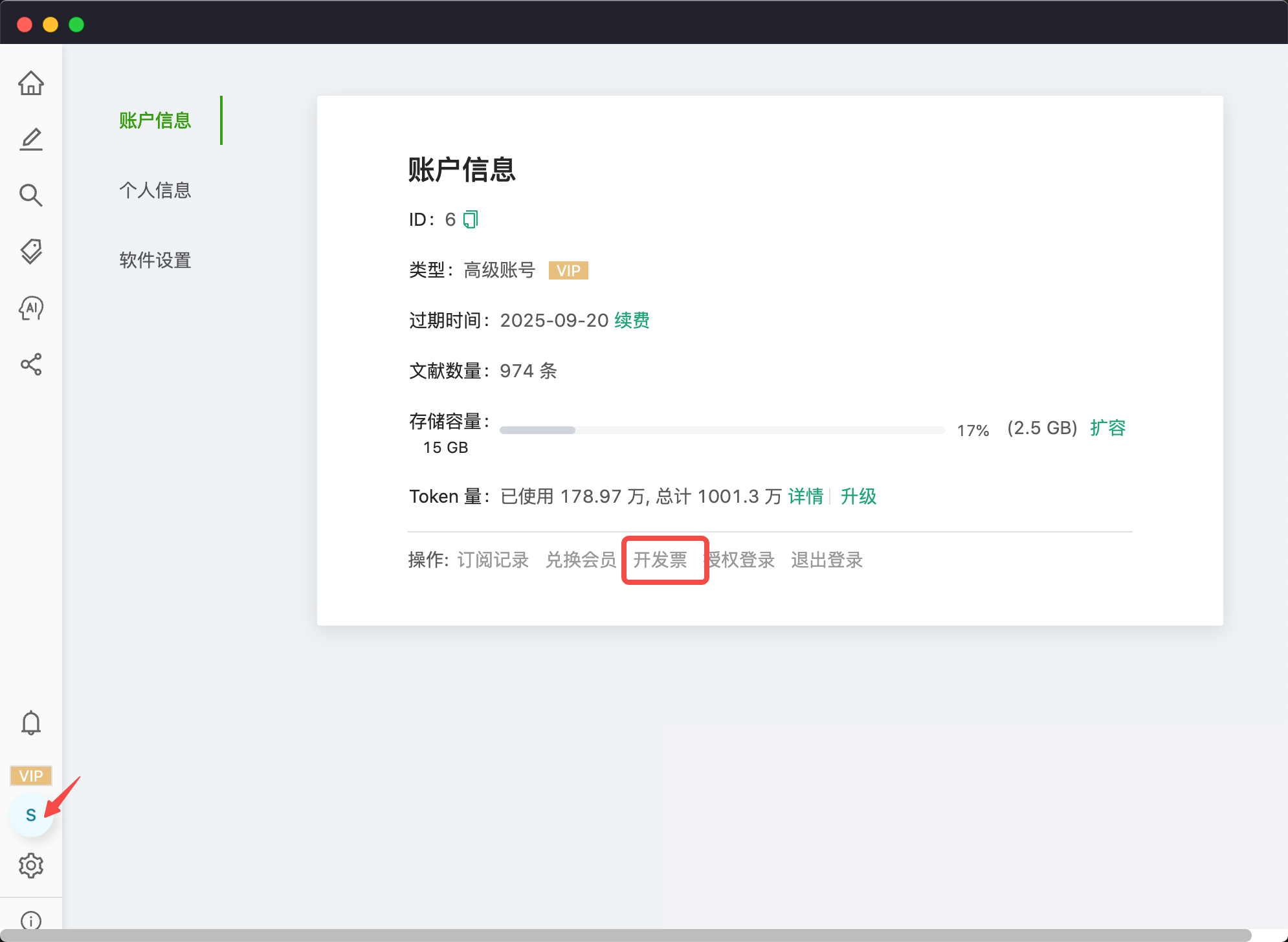Click the 扩容 storage expansion link

(x=1108, y=428)
